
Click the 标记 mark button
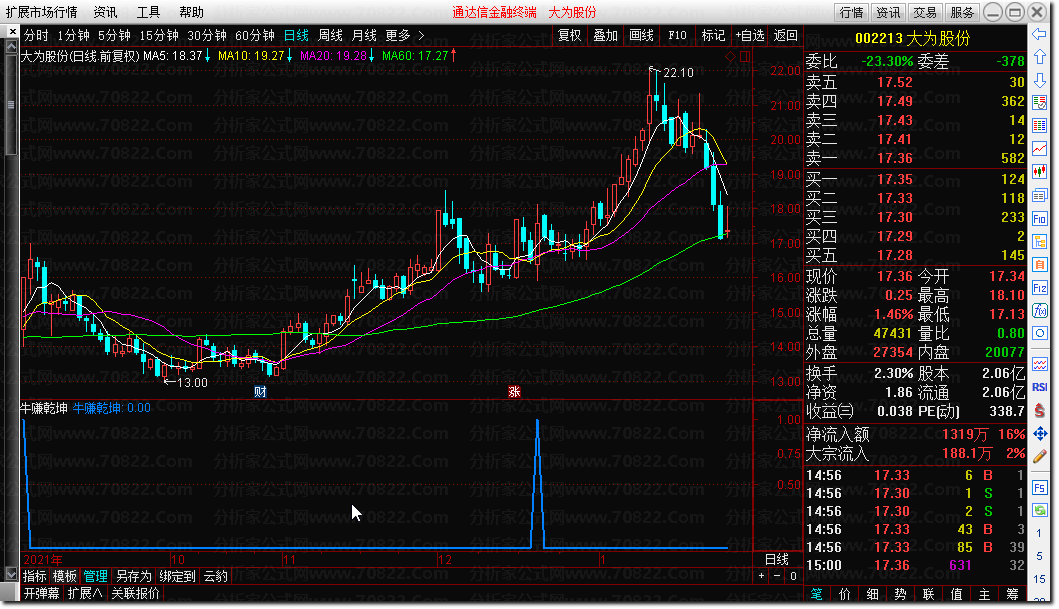pyautogui.click(x=713, y=35)
